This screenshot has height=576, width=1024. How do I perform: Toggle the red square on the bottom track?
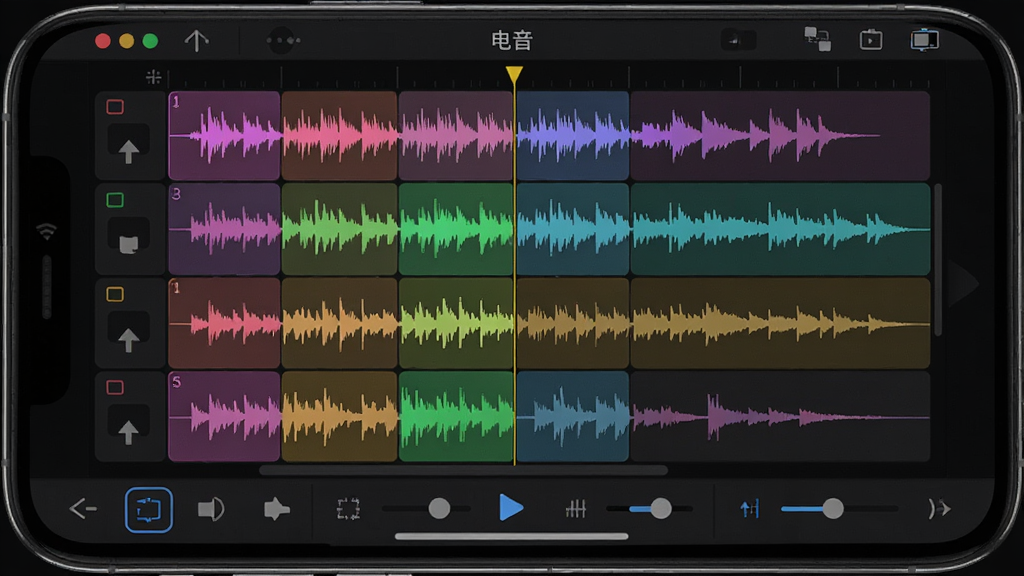click(x=115, y=387)
